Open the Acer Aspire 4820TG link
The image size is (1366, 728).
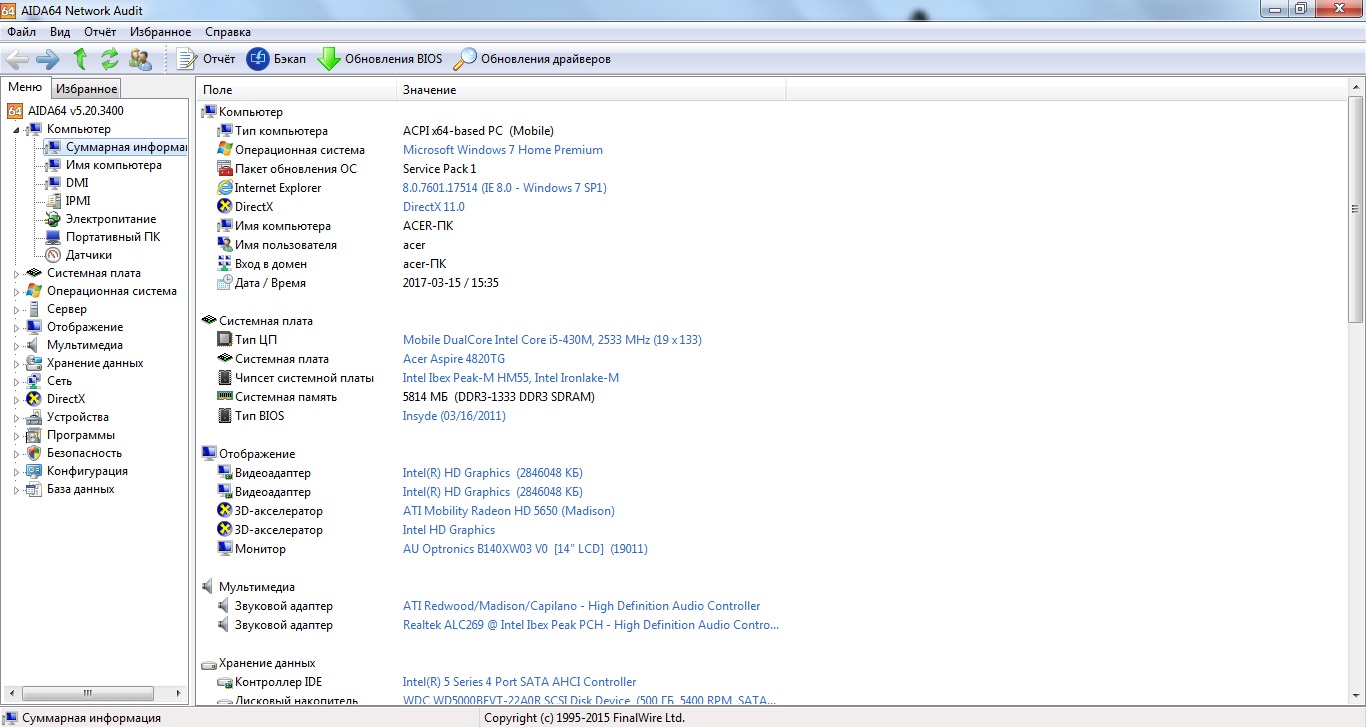[454, 359]
